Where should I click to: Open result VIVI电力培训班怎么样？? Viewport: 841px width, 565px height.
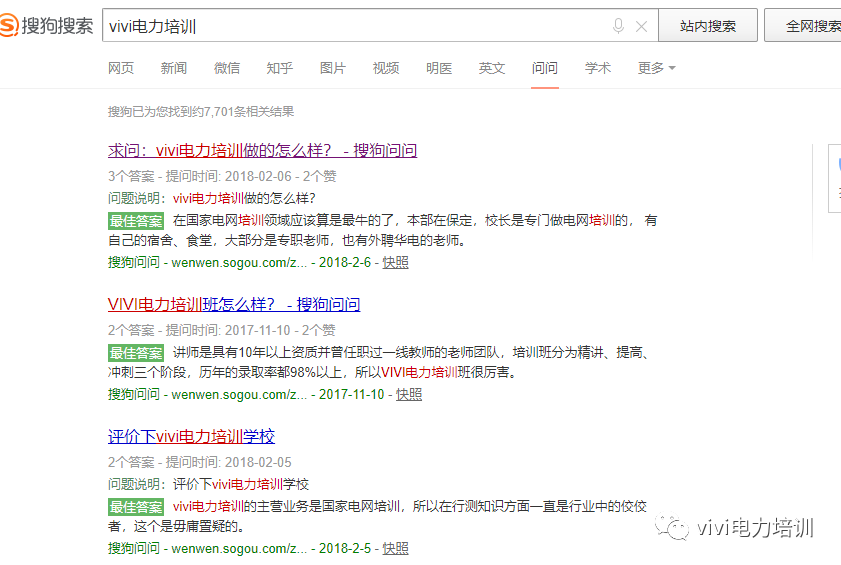click(234, 304)
